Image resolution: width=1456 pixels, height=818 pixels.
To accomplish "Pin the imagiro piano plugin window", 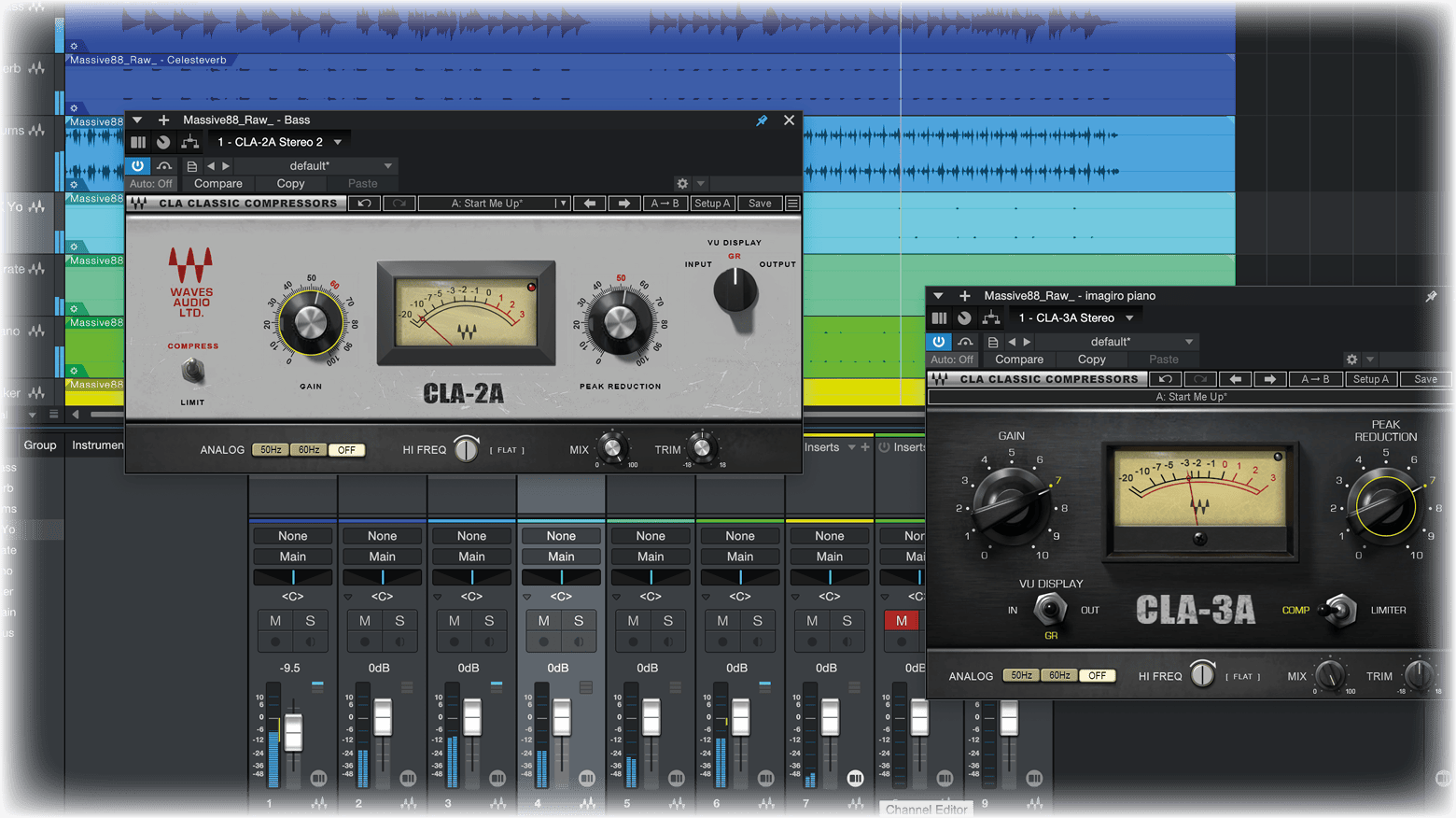I will (1431, 296).
